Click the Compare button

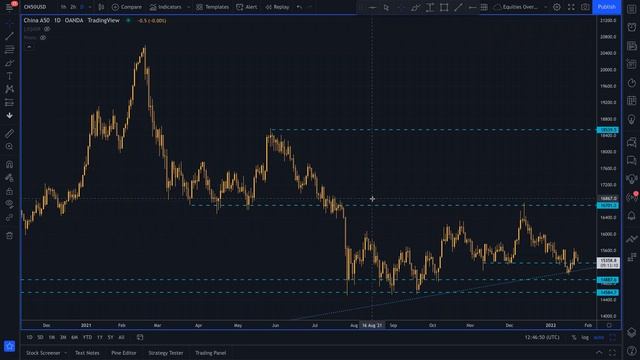click(127, 7)
